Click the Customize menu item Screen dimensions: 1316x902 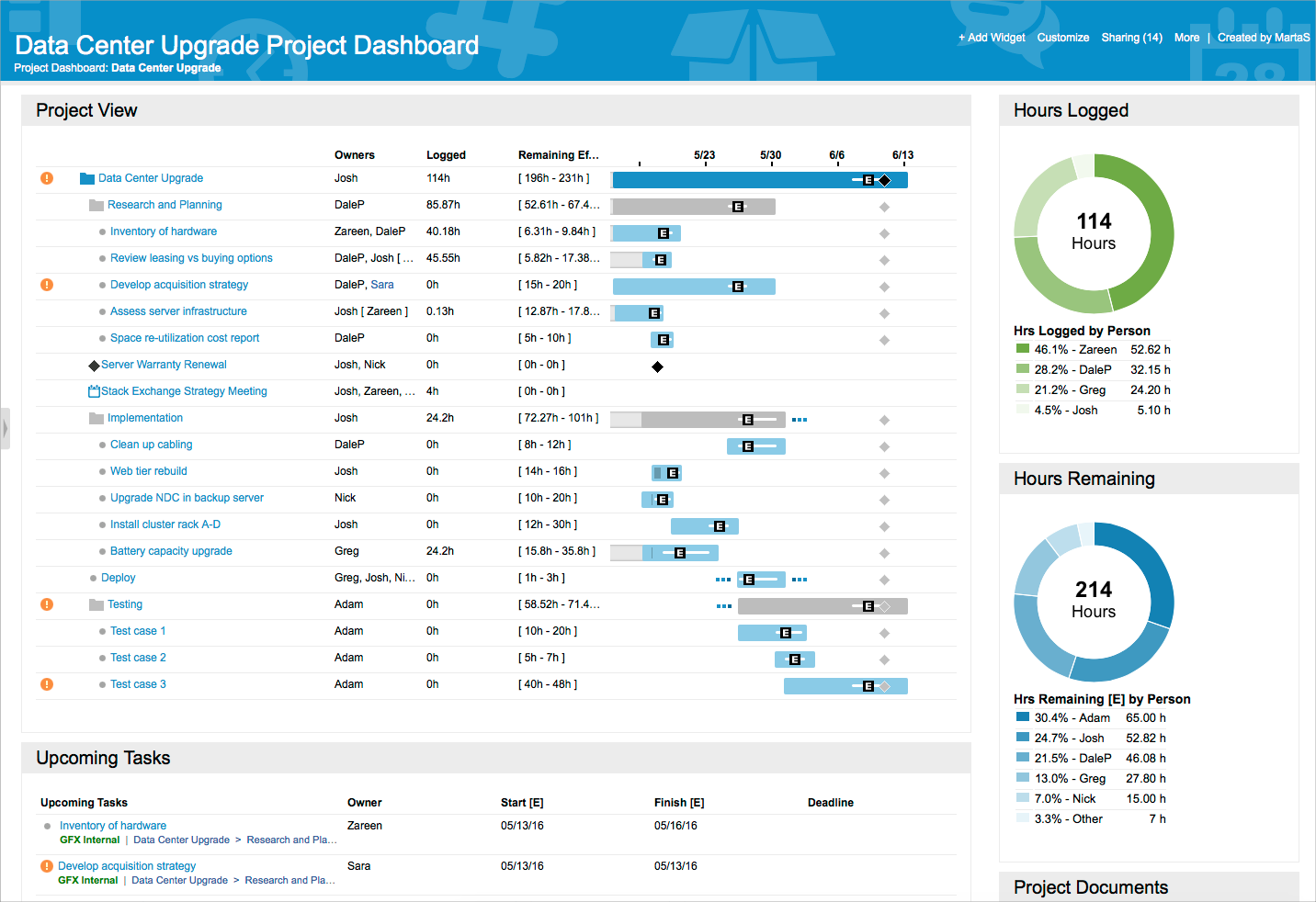tap(1063, 38)
